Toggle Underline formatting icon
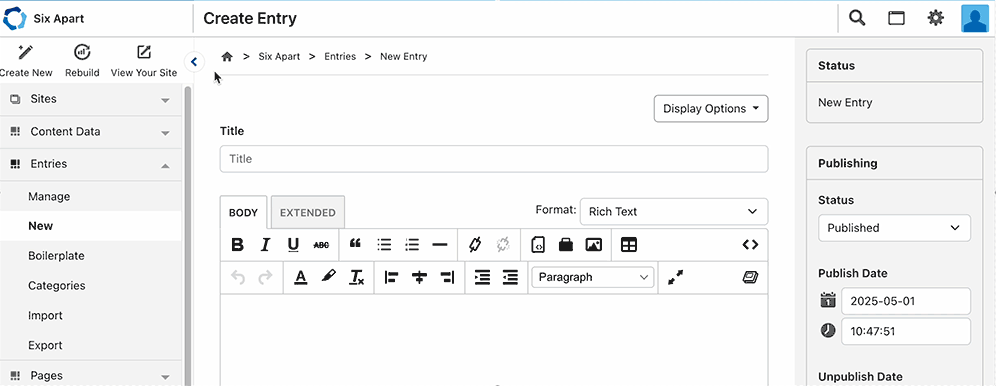 point(293,244)
